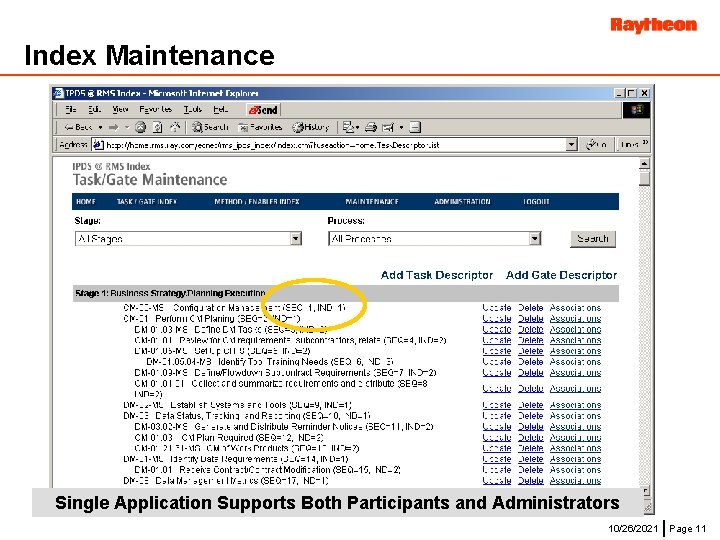
Task: Open the History pane from toolbar
Action: (311, 127)
